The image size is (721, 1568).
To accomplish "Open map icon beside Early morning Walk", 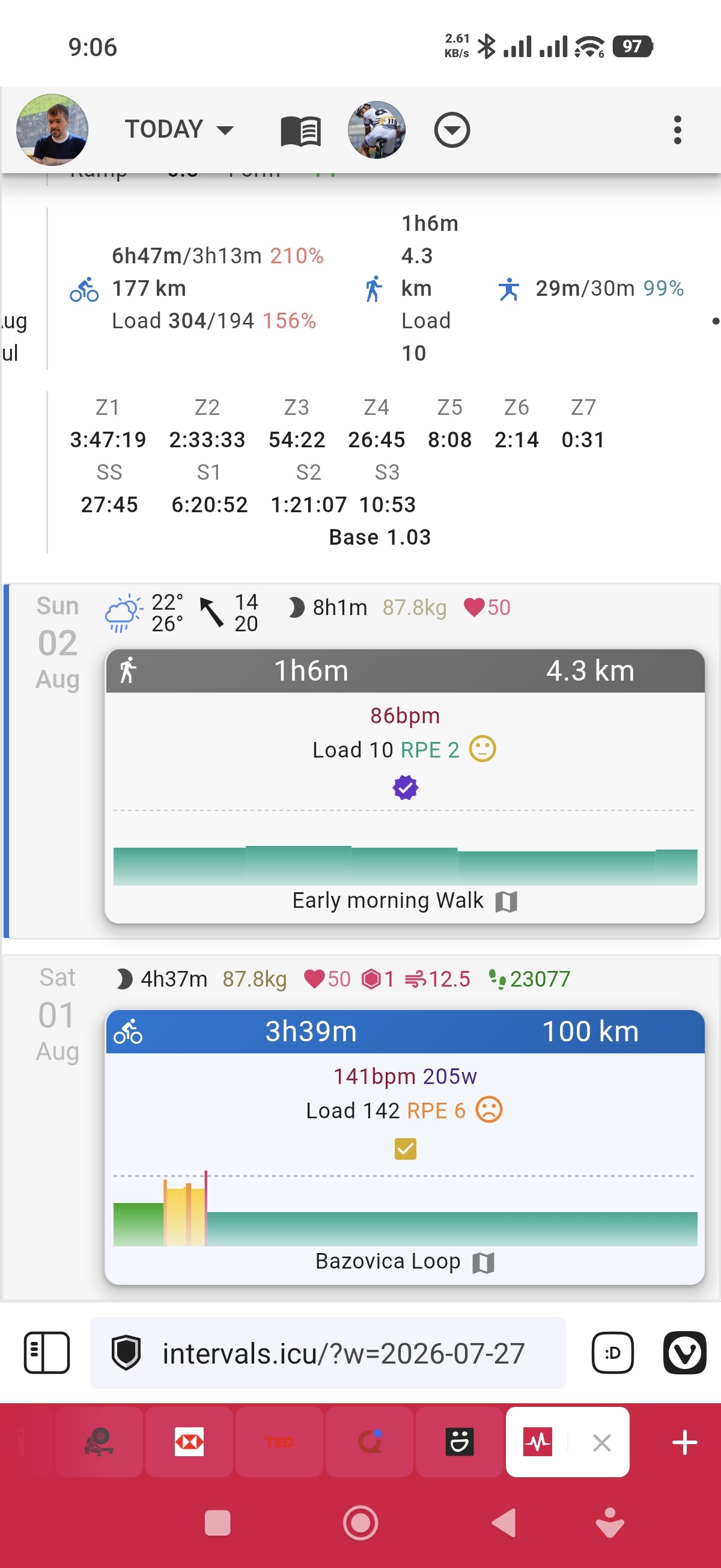I will click(x=506, y=901).
